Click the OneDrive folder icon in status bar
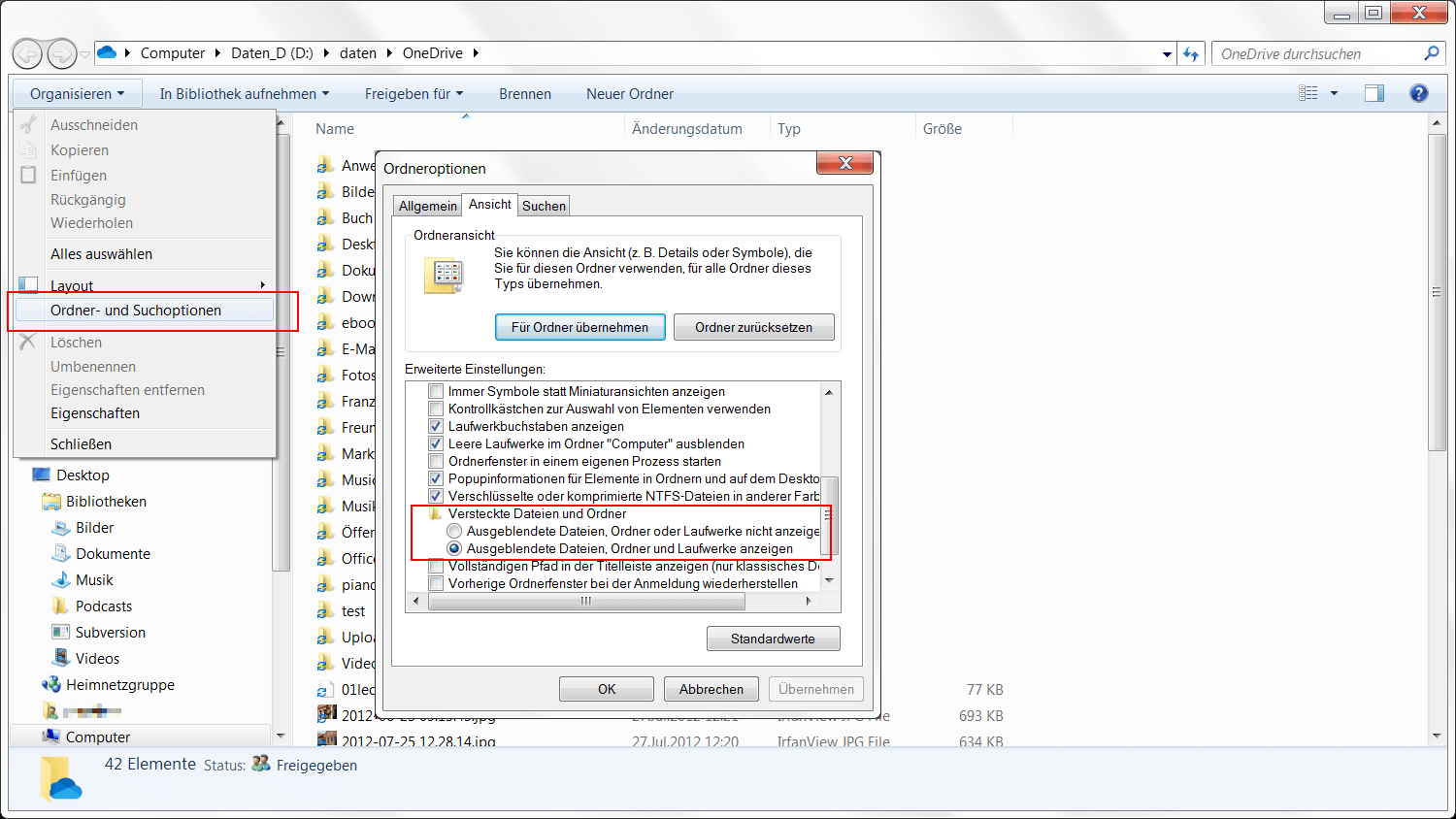1456x819 pixels. [x=61, y=777]
